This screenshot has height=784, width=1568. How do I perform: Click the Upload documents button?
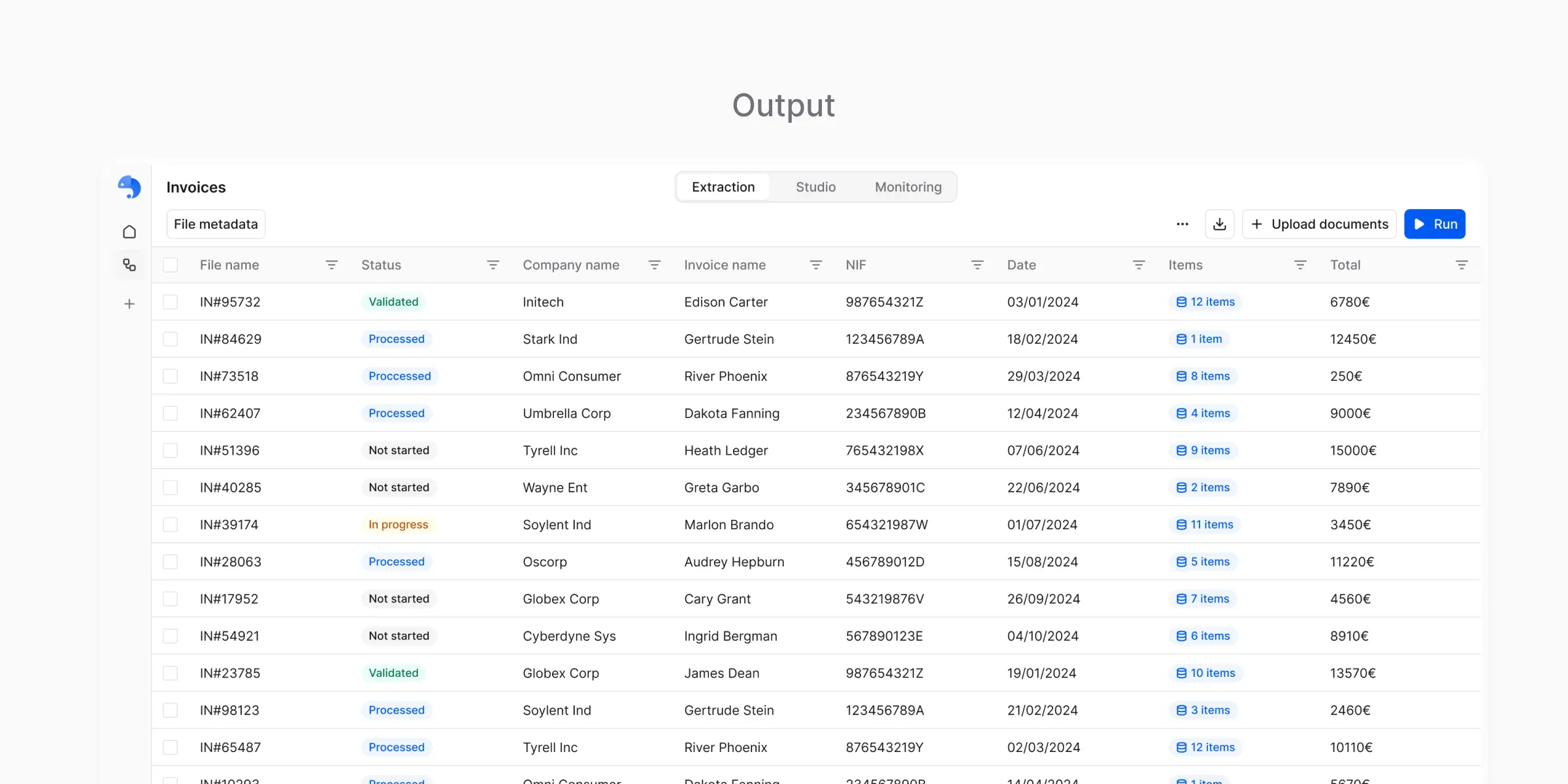1319,223
